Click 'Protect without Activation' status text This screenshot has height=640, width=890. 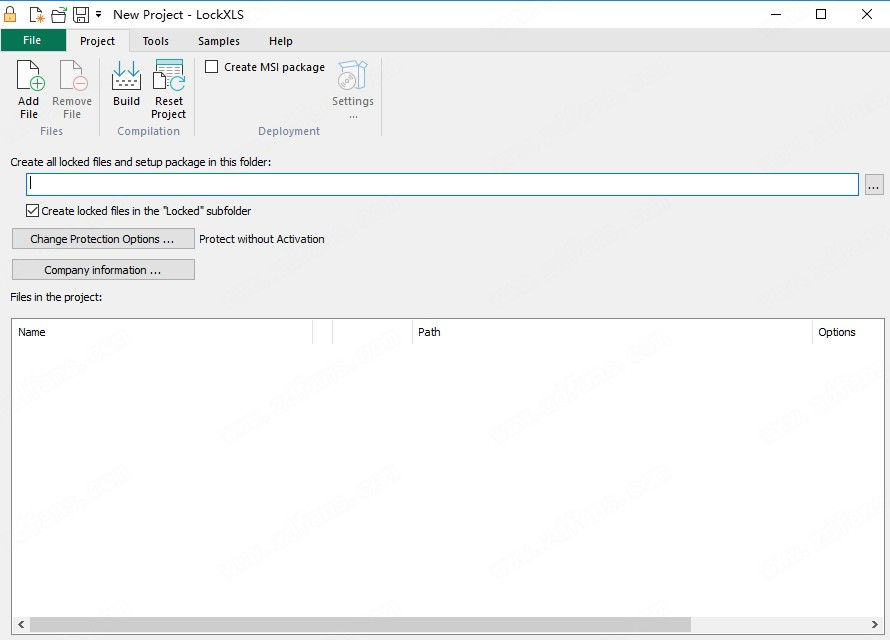[x=262, y=239]
